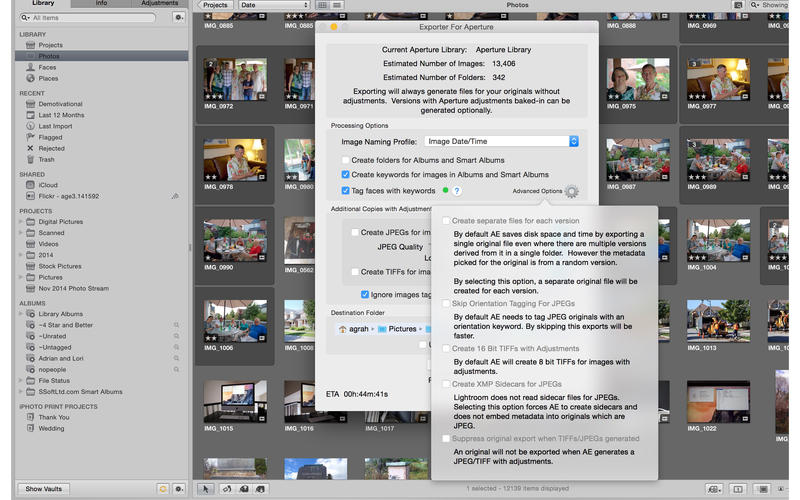800x500 pixels.
Task: Open Flickr - age3.141592 shared account
Action: coord(68,196)
